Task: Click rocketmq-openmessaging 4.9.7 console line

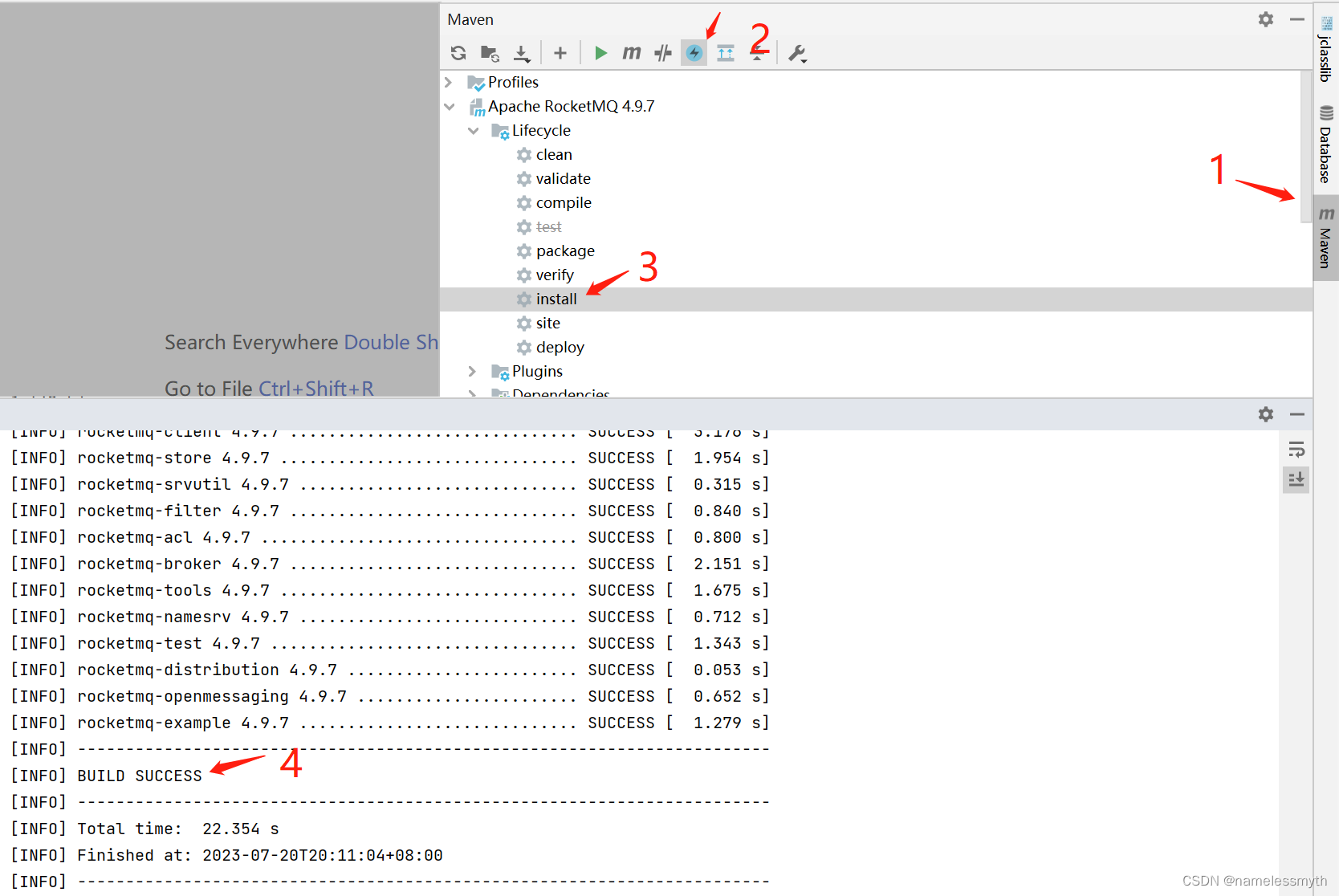Action: pos(390,696)
